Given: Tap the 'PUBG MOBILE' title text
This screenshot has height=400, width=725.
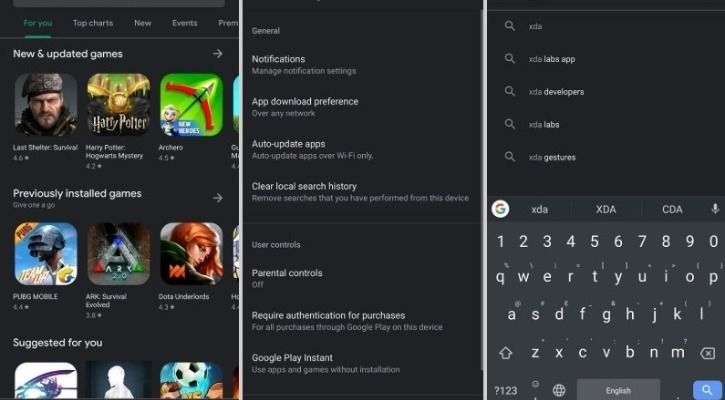Looking at the screenshot, I should click(x=35, y=296).
